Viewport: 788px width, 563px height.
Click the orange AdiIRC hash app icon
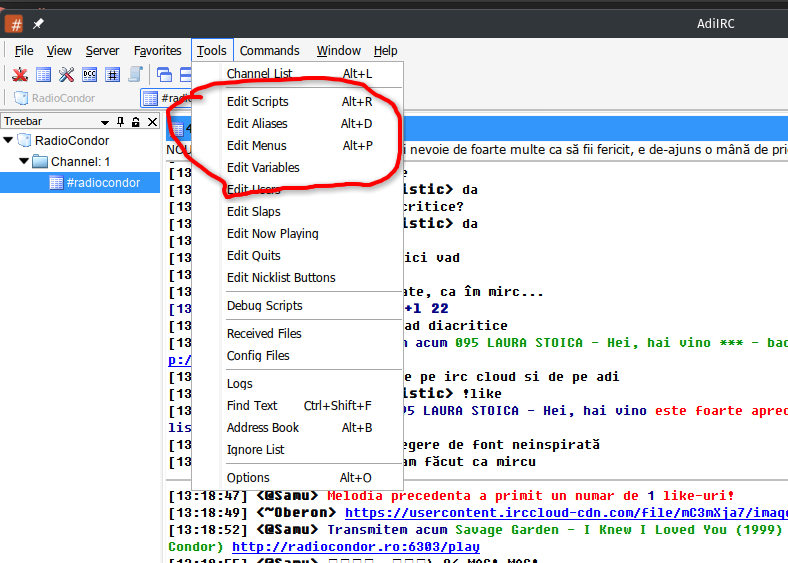click(x=14, y=24)
